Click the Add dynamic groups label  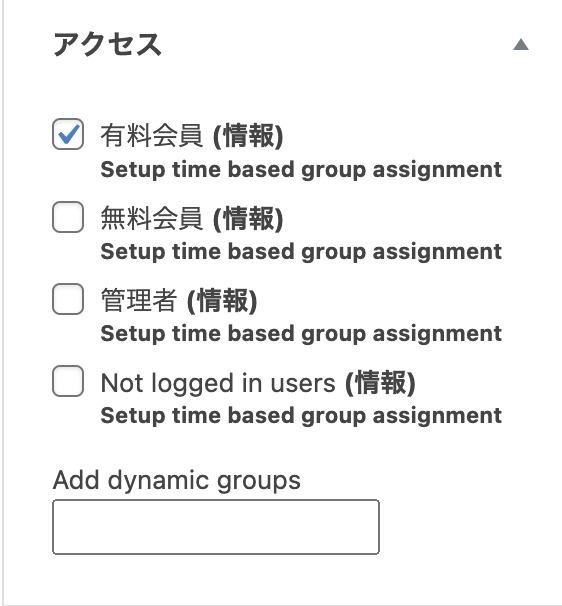point(177,480)
